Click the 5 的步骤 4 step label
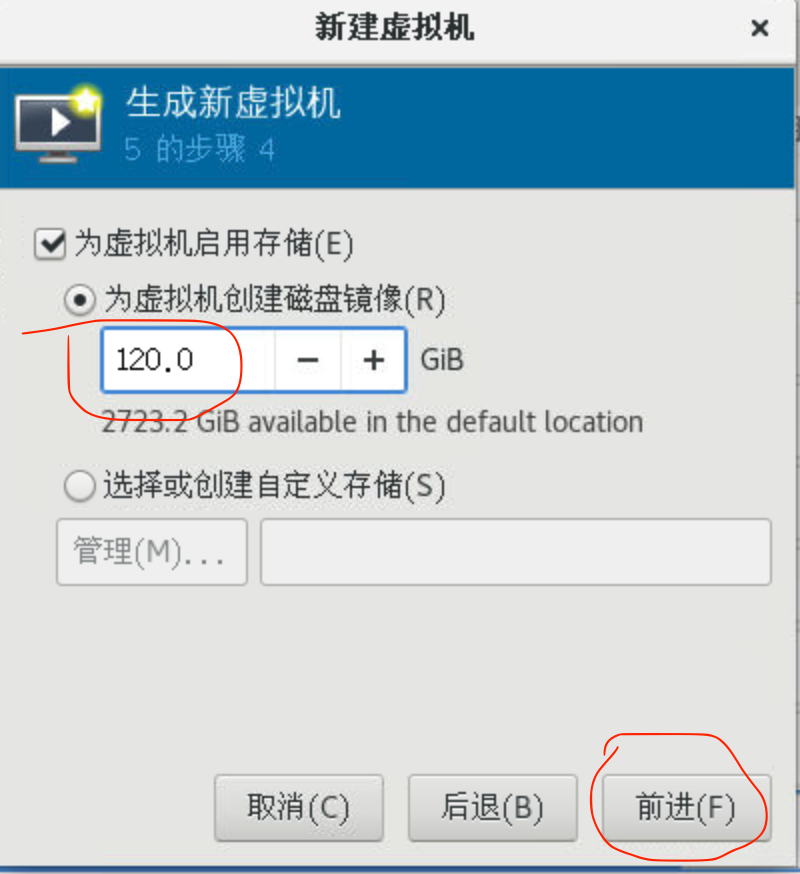Image resolution: width=800 pixels, height=874 pixels. point(200,149)
